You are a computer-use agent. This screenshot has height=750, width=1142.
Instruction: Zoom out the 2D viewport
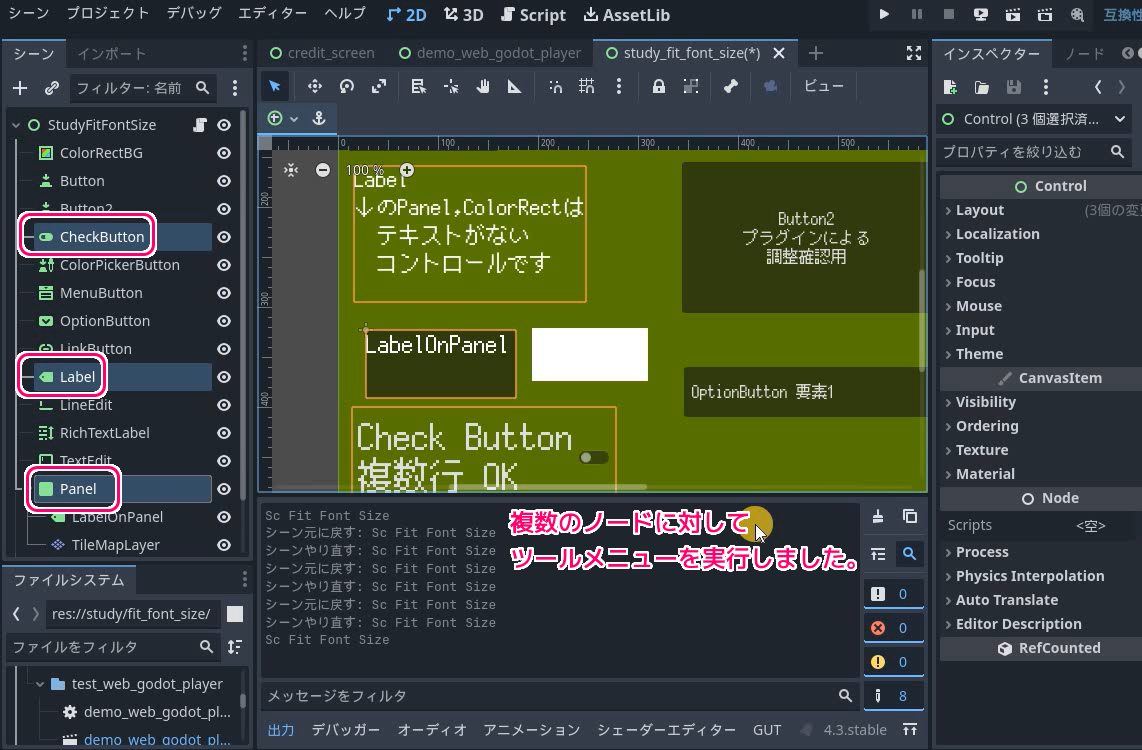coord(323,170)
